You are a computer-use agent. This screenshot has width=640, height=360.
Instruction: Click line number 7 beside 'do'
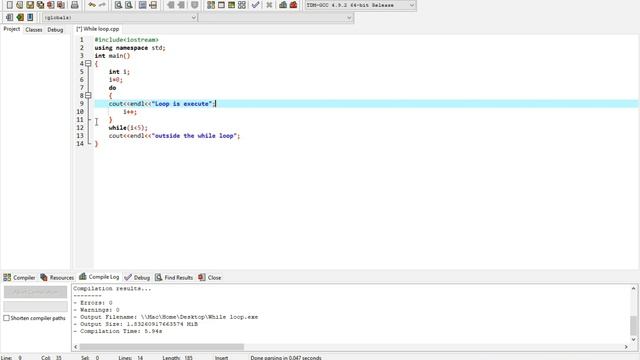[82, 88]
